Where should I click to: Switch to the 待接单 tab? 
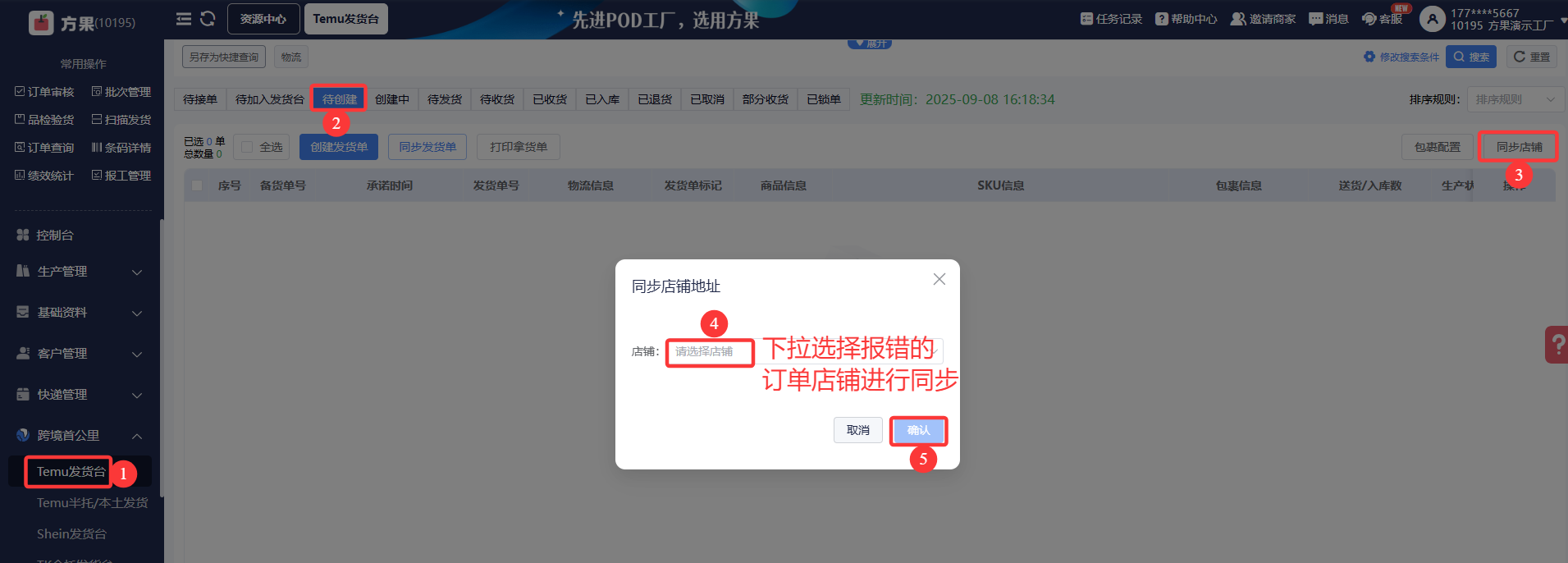click(x=200, y=99)
